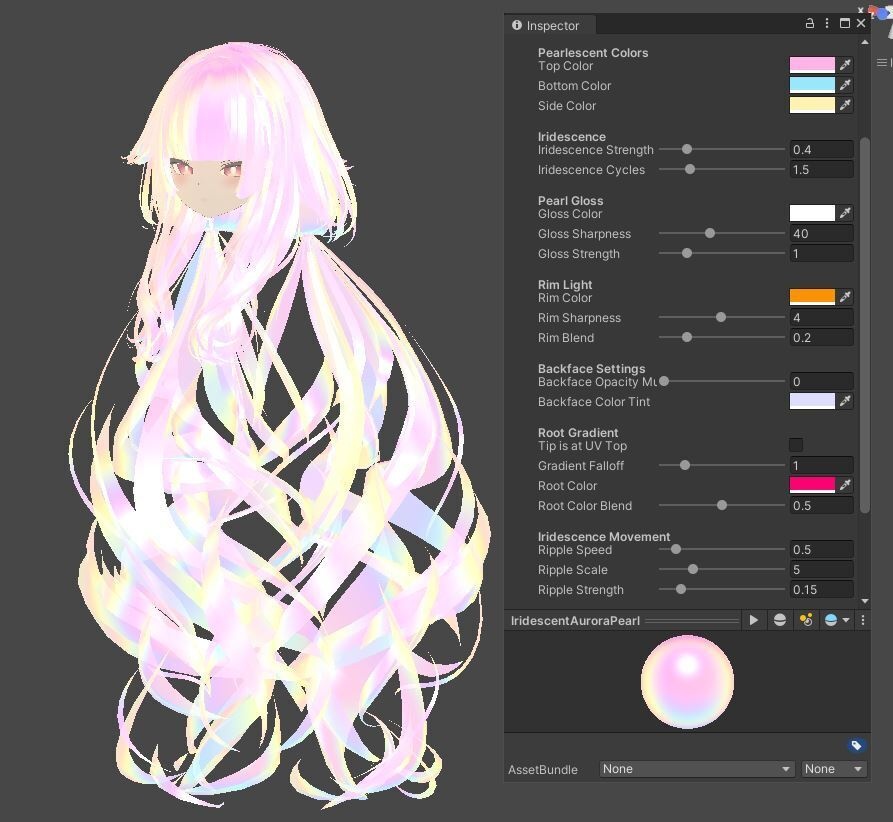Click the Rim Color eyedropper icon
This screenshot has width=893, height=822.
[x=845, y=297]
